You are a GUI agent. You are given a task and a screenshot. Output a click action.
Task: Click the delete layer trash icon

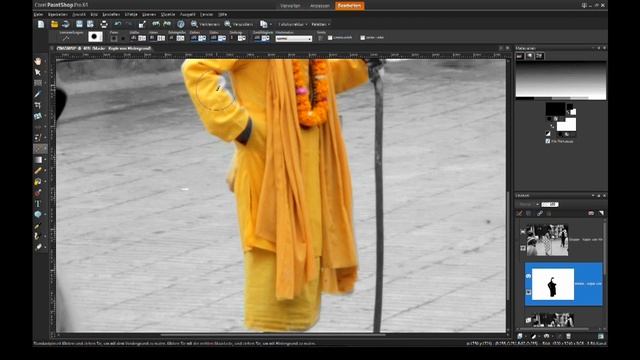(x=568, y=336)
